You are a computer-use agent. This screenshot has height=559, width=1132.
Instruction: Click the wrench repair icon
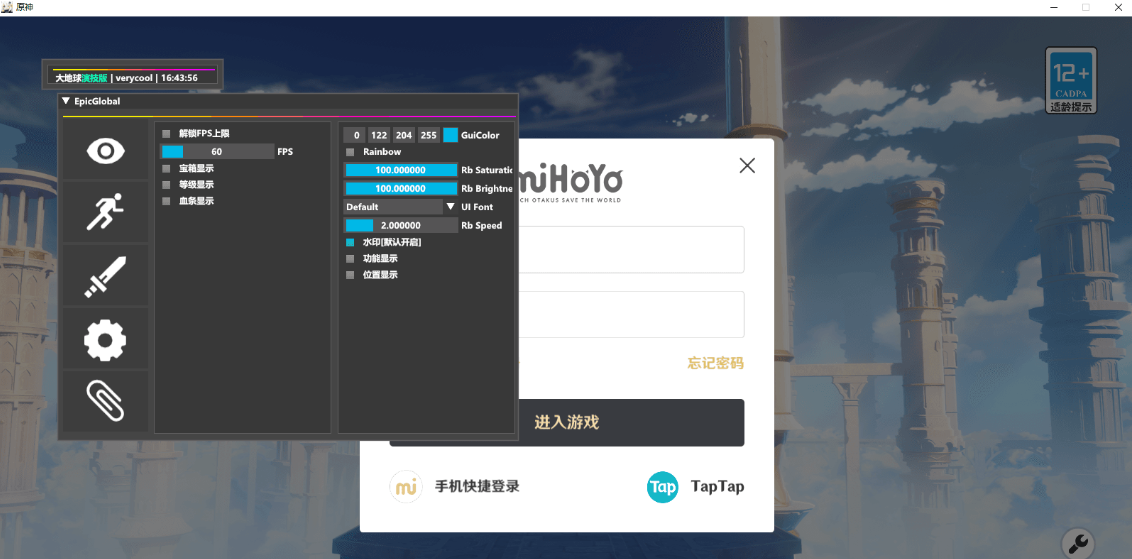pos(1078,542)
